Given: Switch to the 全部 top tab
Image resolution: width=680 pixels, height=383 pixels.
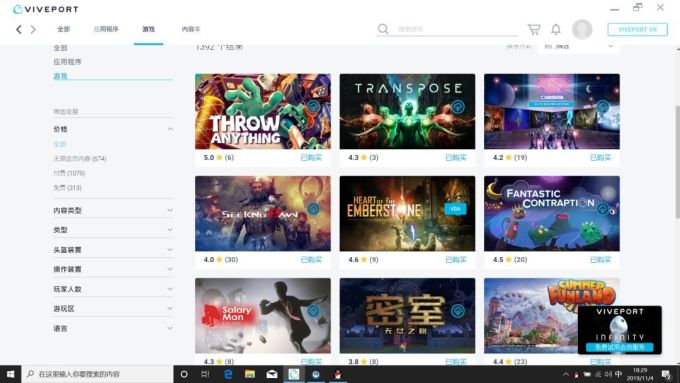Looking at the screenshot, I should [x=63, y=29].
